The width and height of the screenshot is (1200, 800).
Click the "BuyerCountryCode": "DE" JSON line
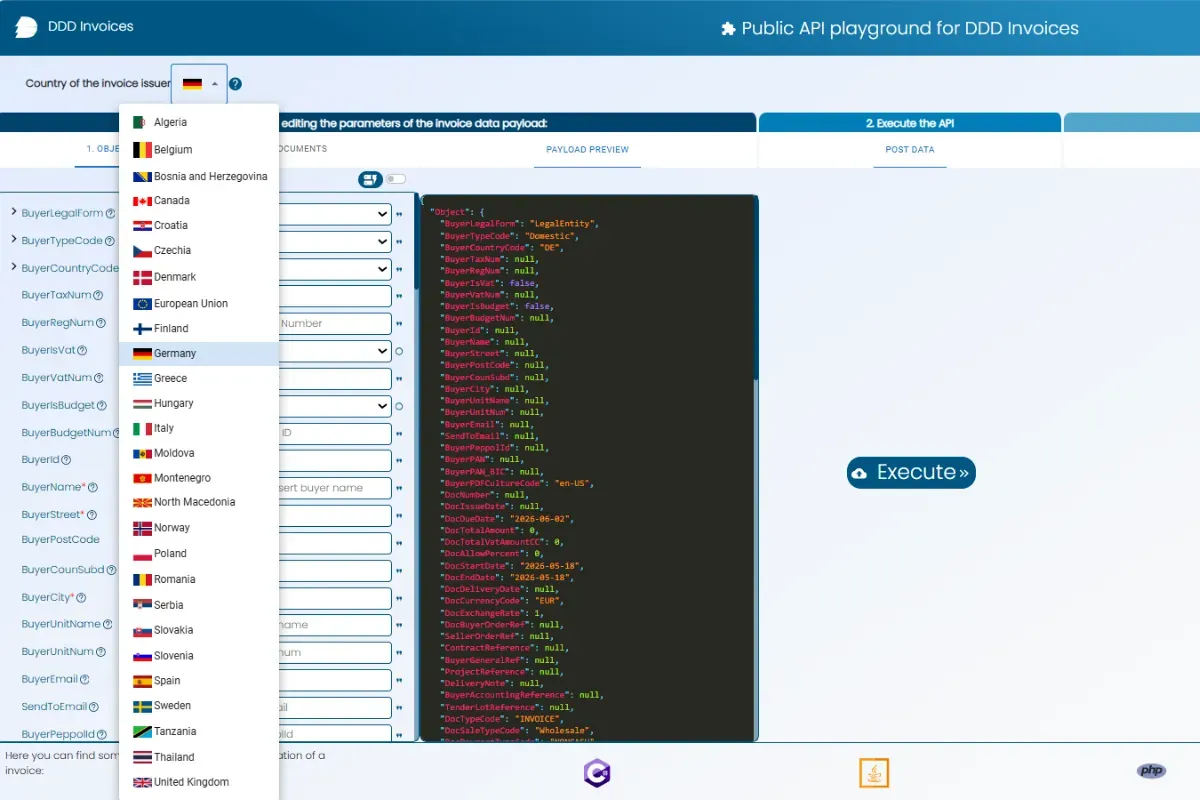point(503,247)
